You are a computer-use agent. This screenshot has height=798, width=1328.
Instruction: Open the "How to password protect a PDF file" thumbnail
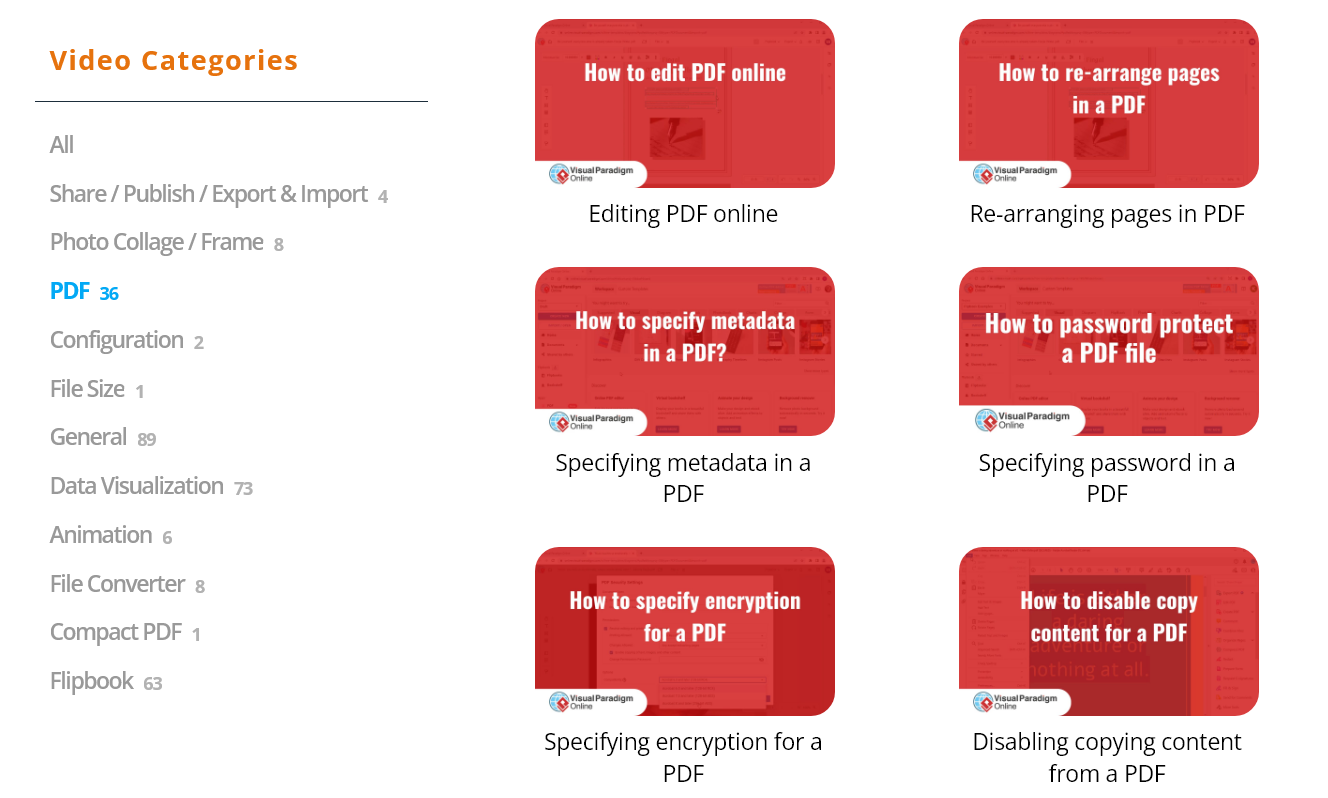pyautogui.click(x=1108, y=351)
